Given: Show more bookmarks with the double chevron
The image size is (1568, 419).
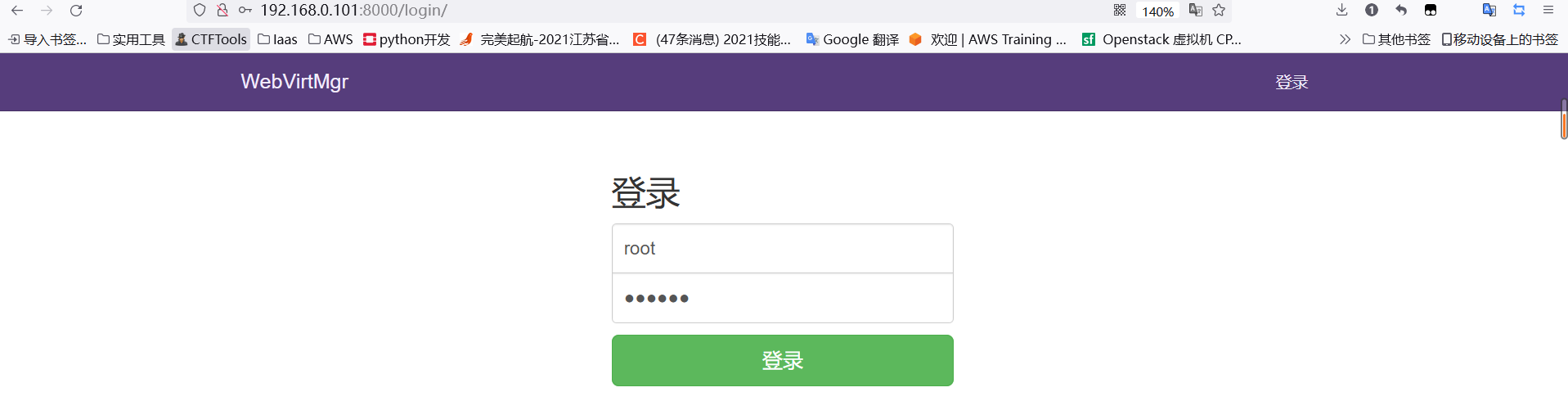Looking at the screenshot, I should click(x=1345, y=39).
